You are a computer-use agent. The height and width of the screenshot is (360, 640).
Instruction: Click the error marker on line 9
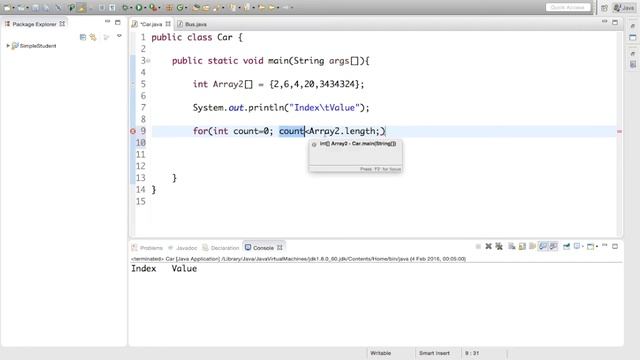coord(133,131)
